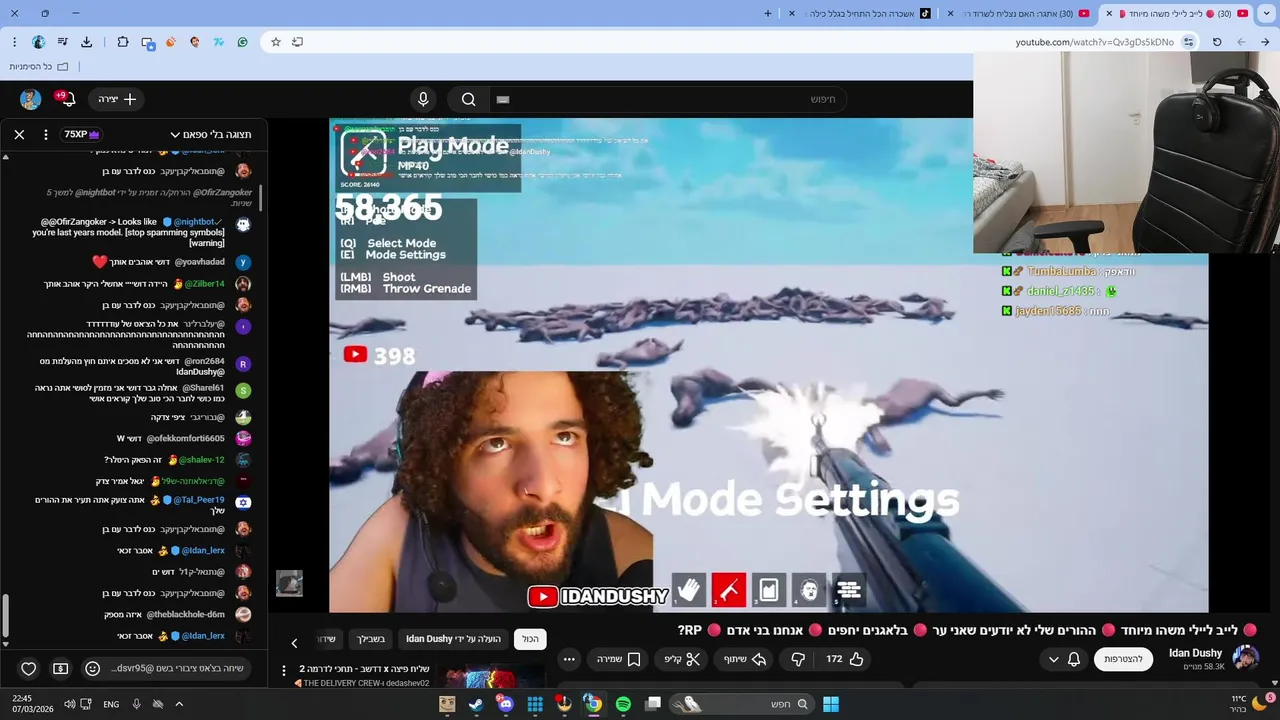
Task: Reload the page in Chrome
Action: (1217, 42)
